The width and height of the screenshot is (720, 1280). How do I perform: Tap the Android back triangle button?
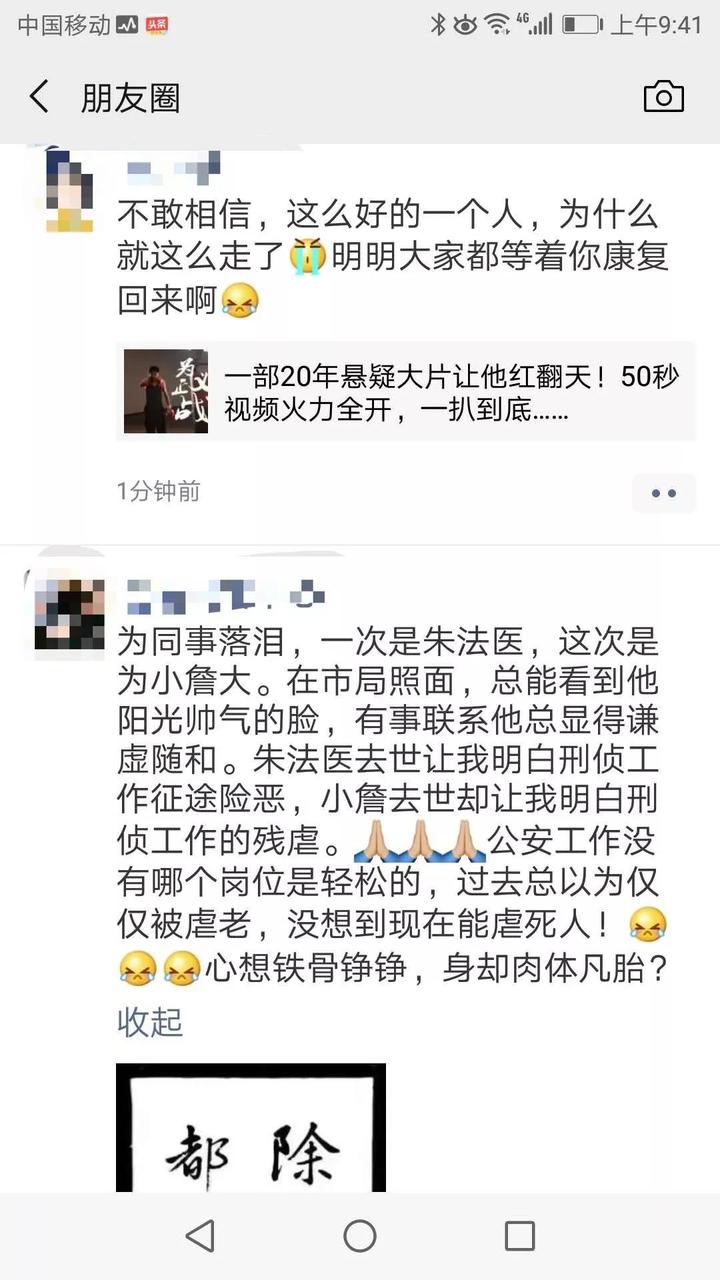click(200, 1236)
